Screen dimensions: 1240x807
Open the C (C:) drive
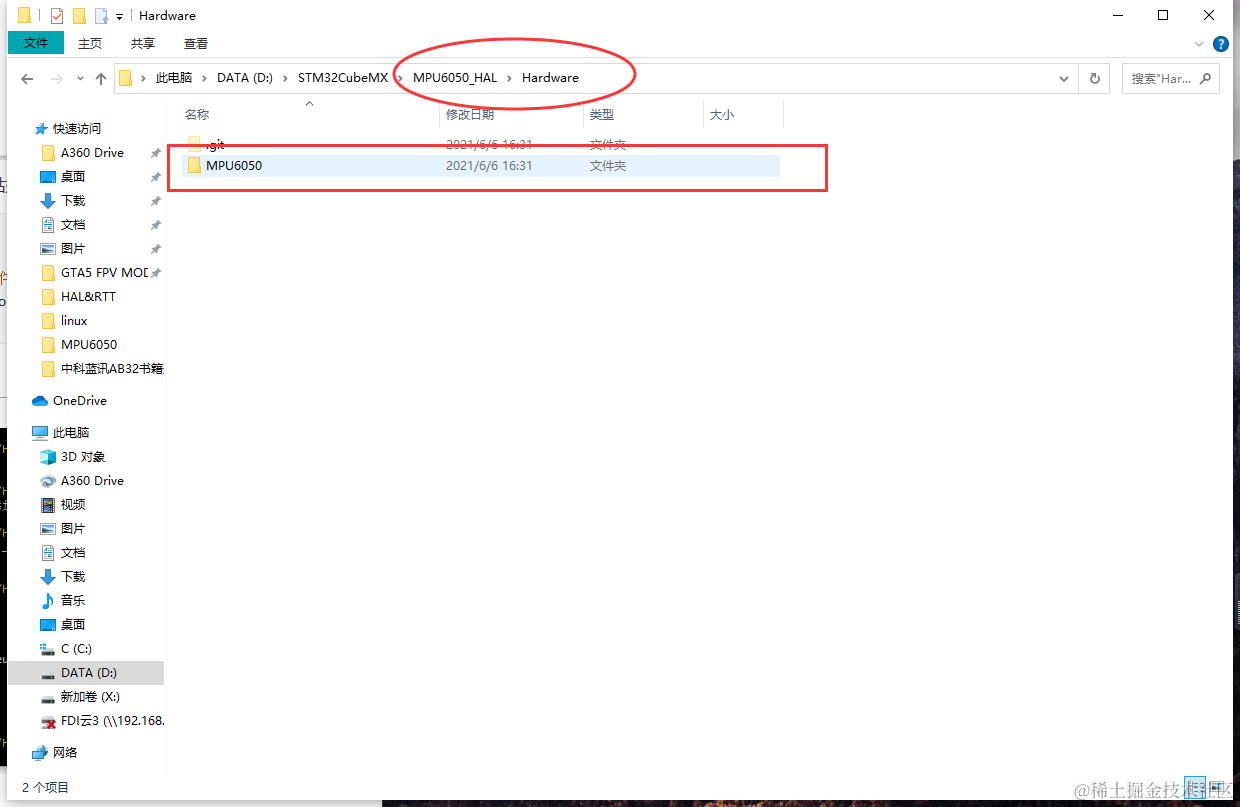(x=76, y=649)
